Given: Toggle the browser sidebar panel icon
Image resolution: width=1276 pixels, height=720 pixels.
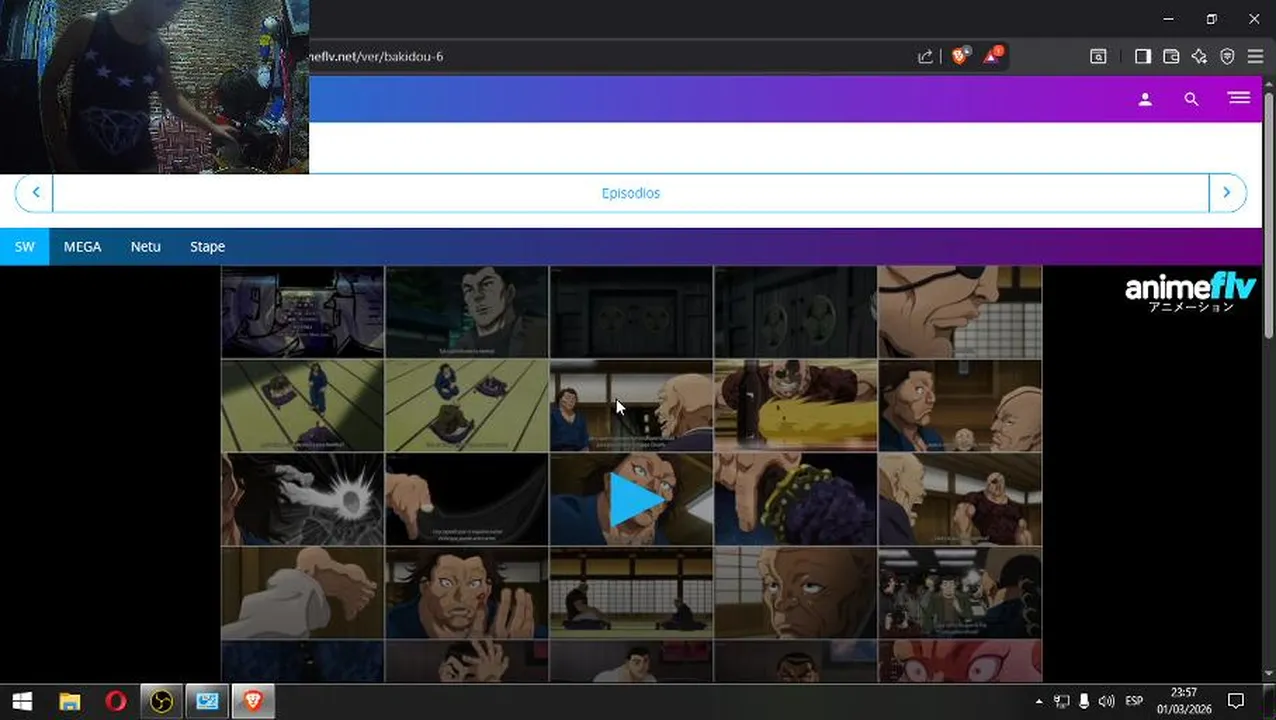Looking at the screenshot, I should tap(1143, 57).
